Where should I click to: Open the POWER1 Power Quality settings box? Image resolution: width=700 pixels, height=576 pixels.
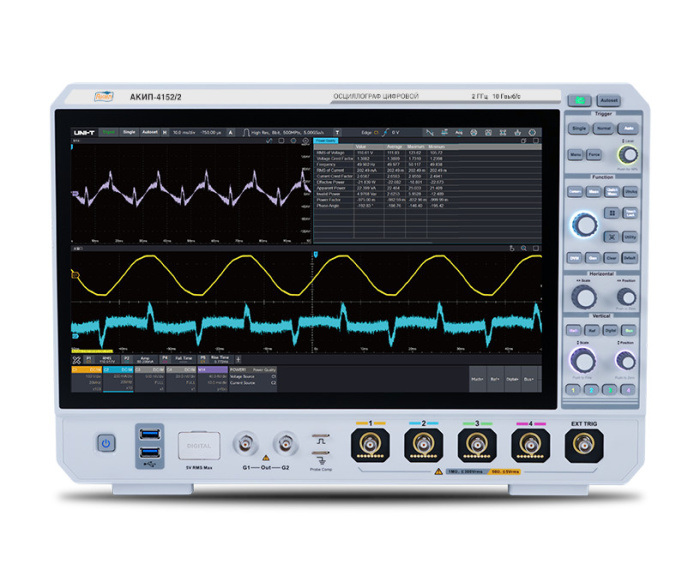point(253,379)
